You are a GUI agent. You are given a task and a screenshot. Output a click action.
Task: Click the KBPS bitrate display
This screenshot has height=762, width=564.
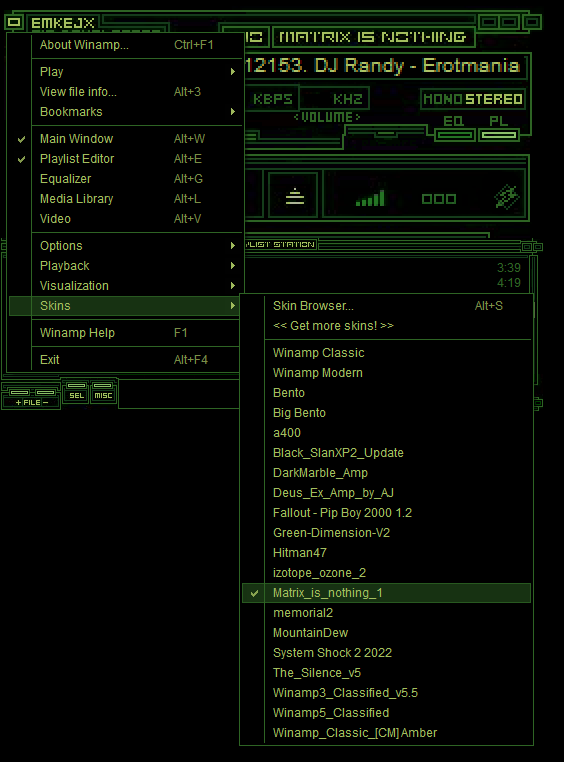pyautogui.click(x=272, y=99)
